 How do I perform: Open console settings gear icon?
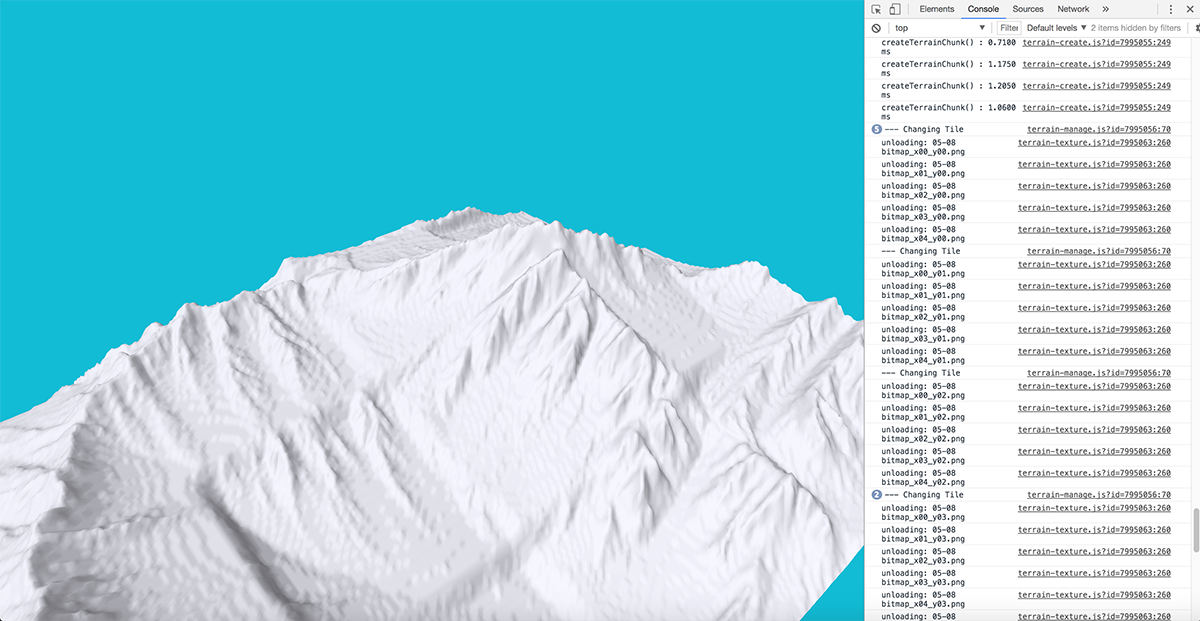[x=1196, y=28]
